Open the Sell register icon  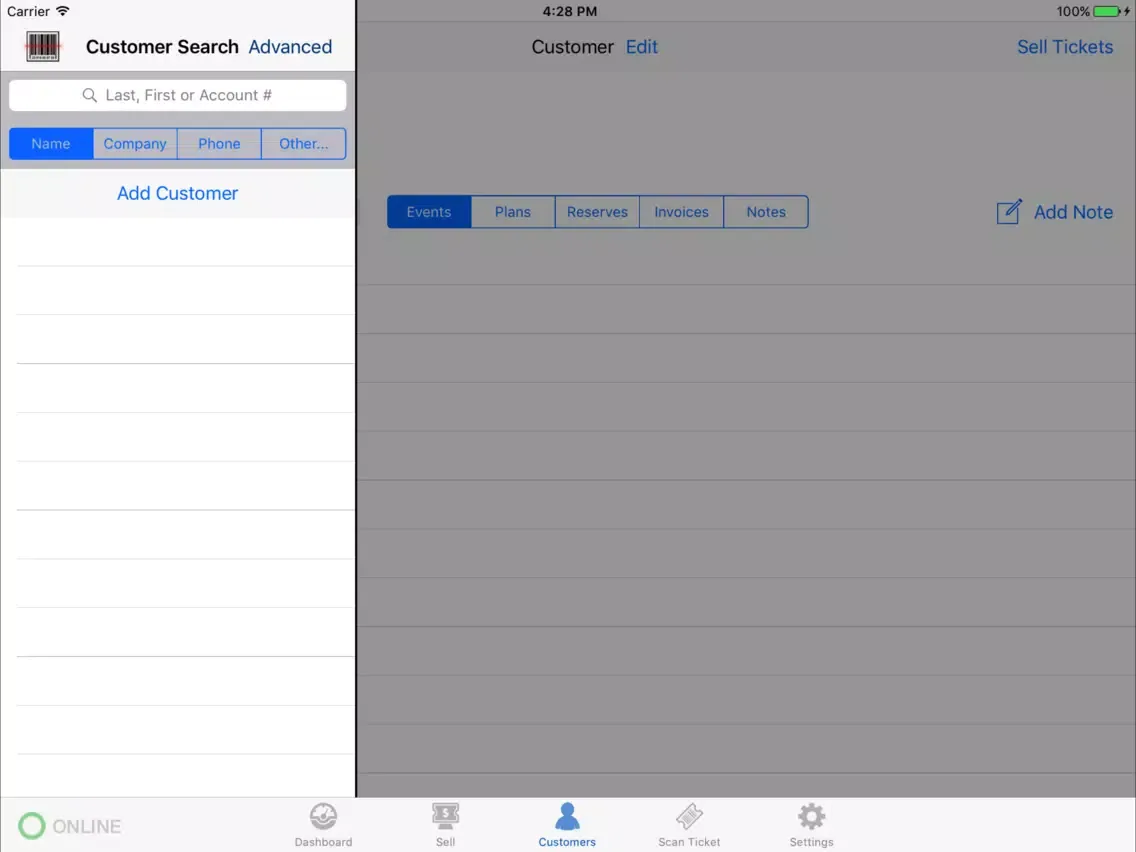[x=446, y=816]
